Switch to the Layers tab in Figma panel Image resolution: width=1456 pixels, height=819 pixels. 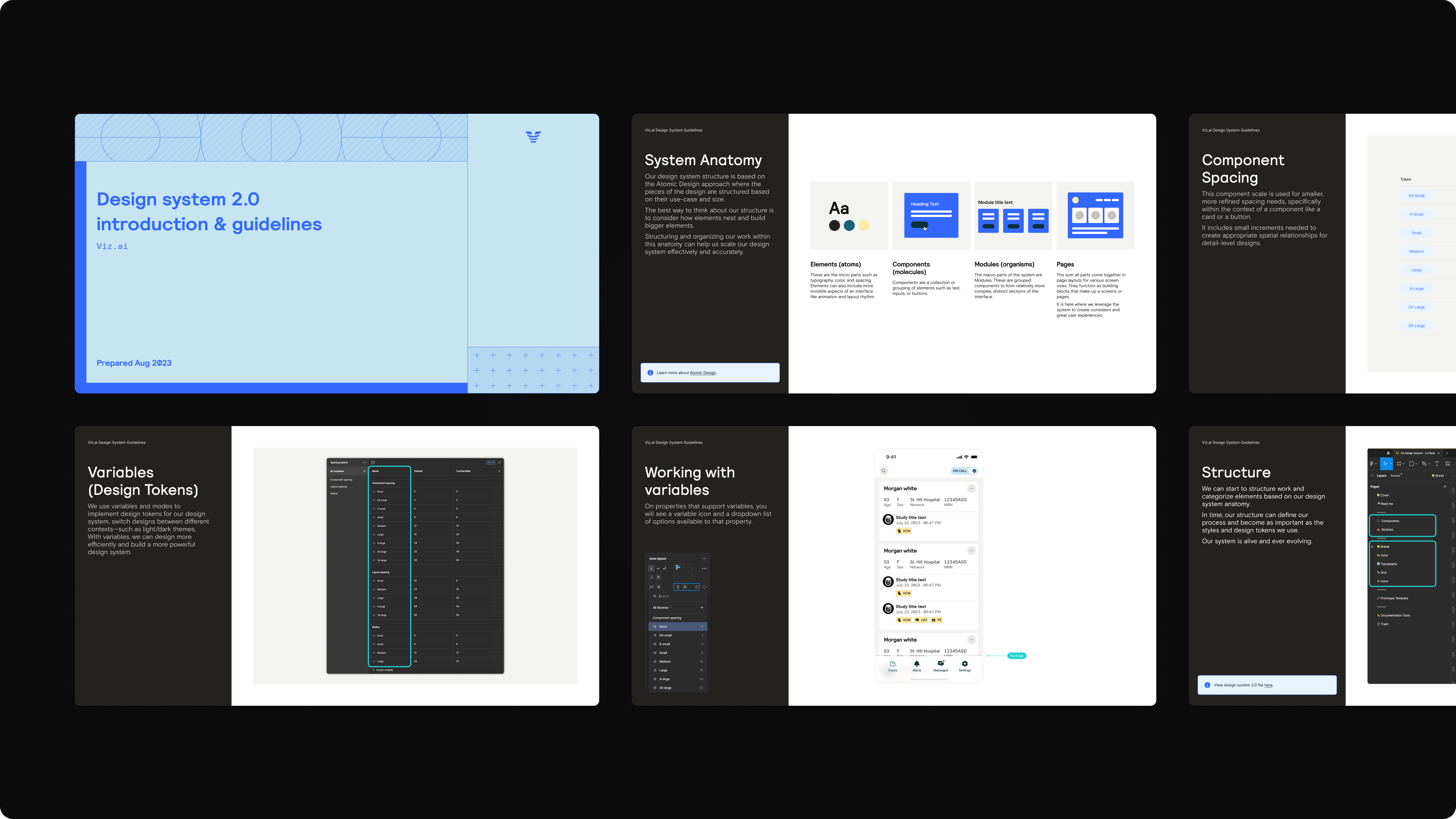[1382, 476]
